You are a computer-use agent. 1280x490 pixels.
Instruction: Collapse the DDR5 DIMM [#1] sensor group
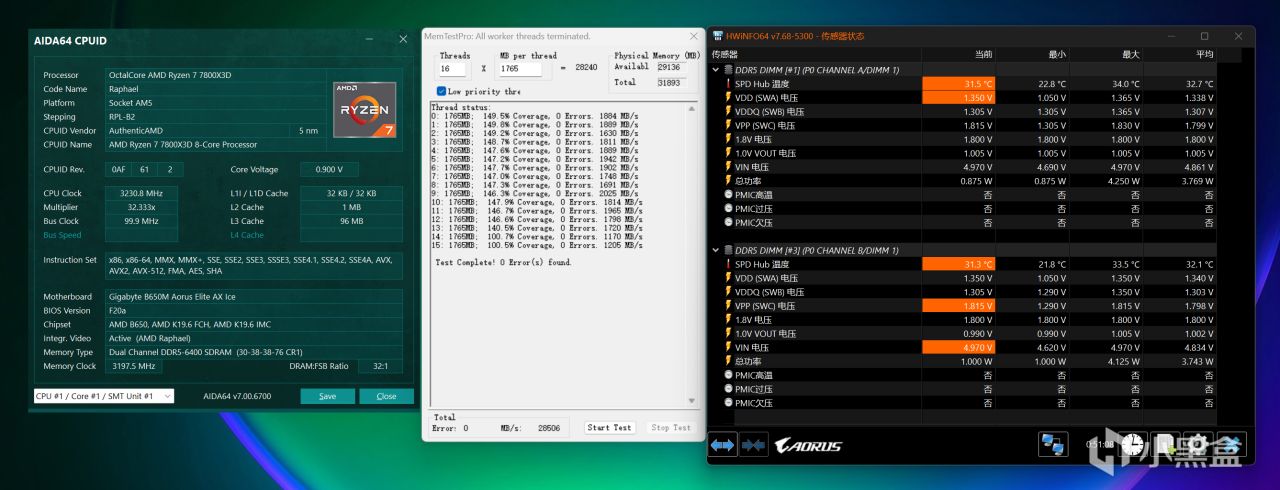(x=715, y=70)
